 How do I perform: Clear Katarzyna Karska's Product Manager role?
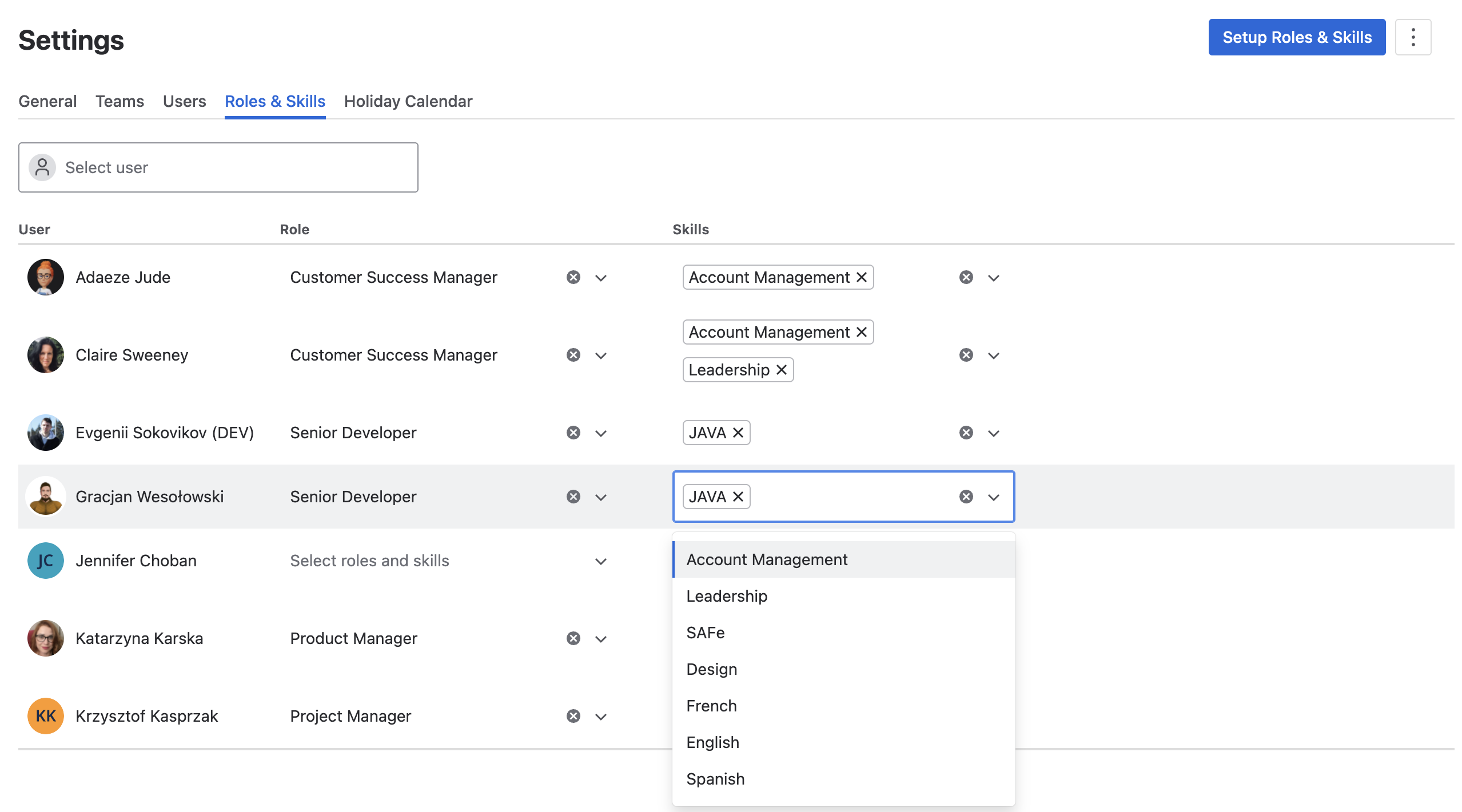click(x=573, y=638)
